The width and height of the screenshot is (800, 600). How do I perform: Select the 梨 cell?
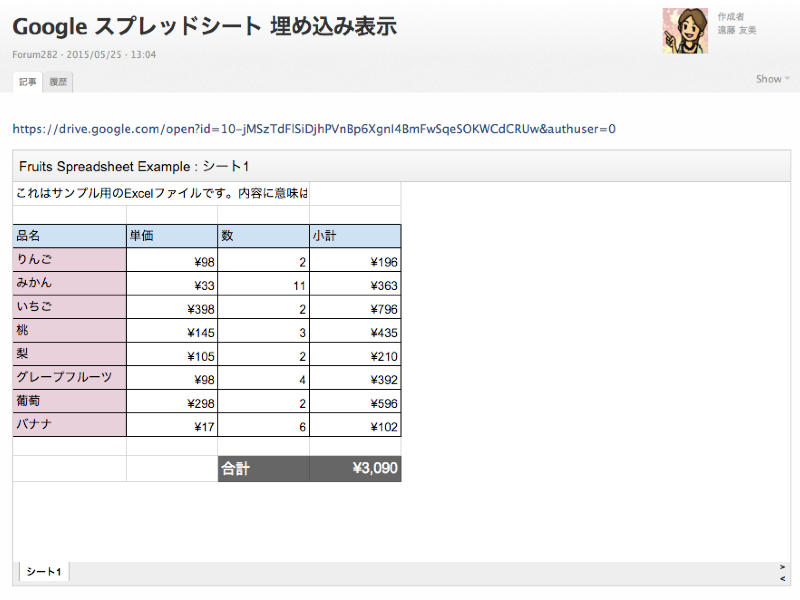click(69, 354)
